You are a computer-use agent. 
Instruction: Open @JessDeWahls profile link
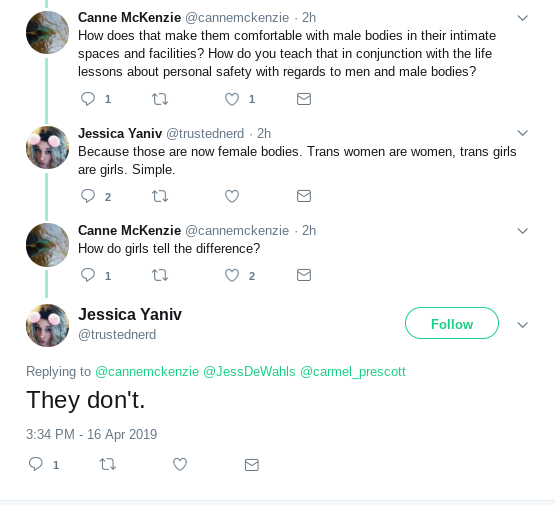click(249, 372)
